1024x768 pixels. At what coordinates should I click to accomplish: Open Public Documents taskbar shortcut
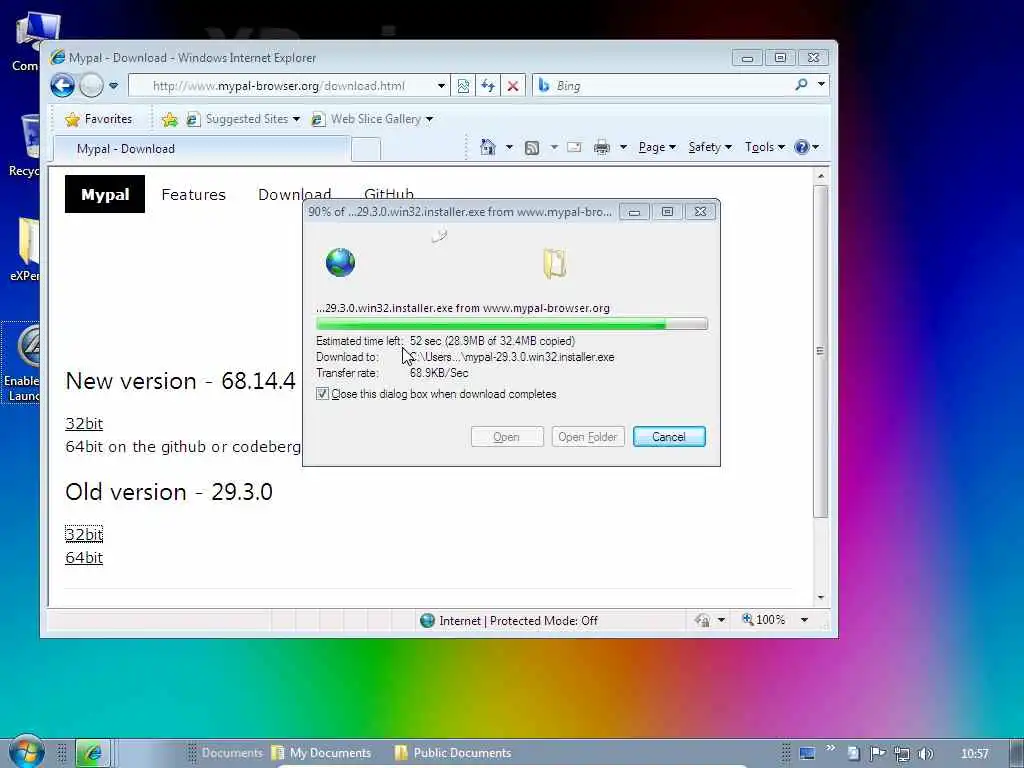click(x=453, y=753)
